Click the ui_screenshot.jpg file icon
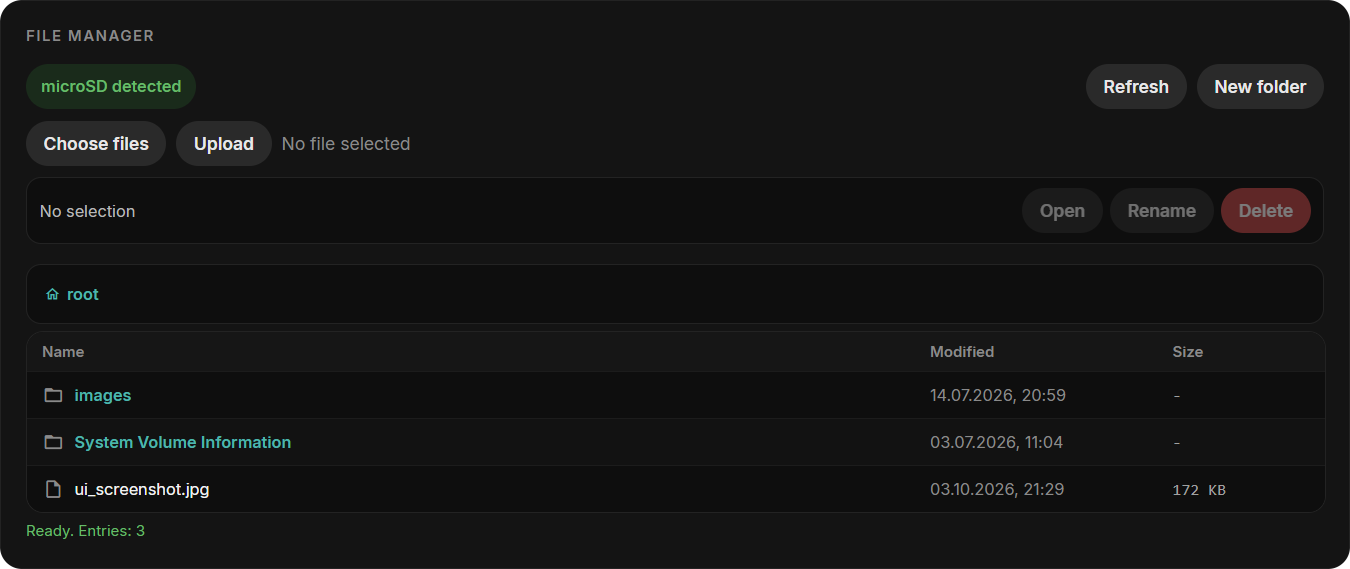Screen dimensions: 1350x569 (53, 489)
